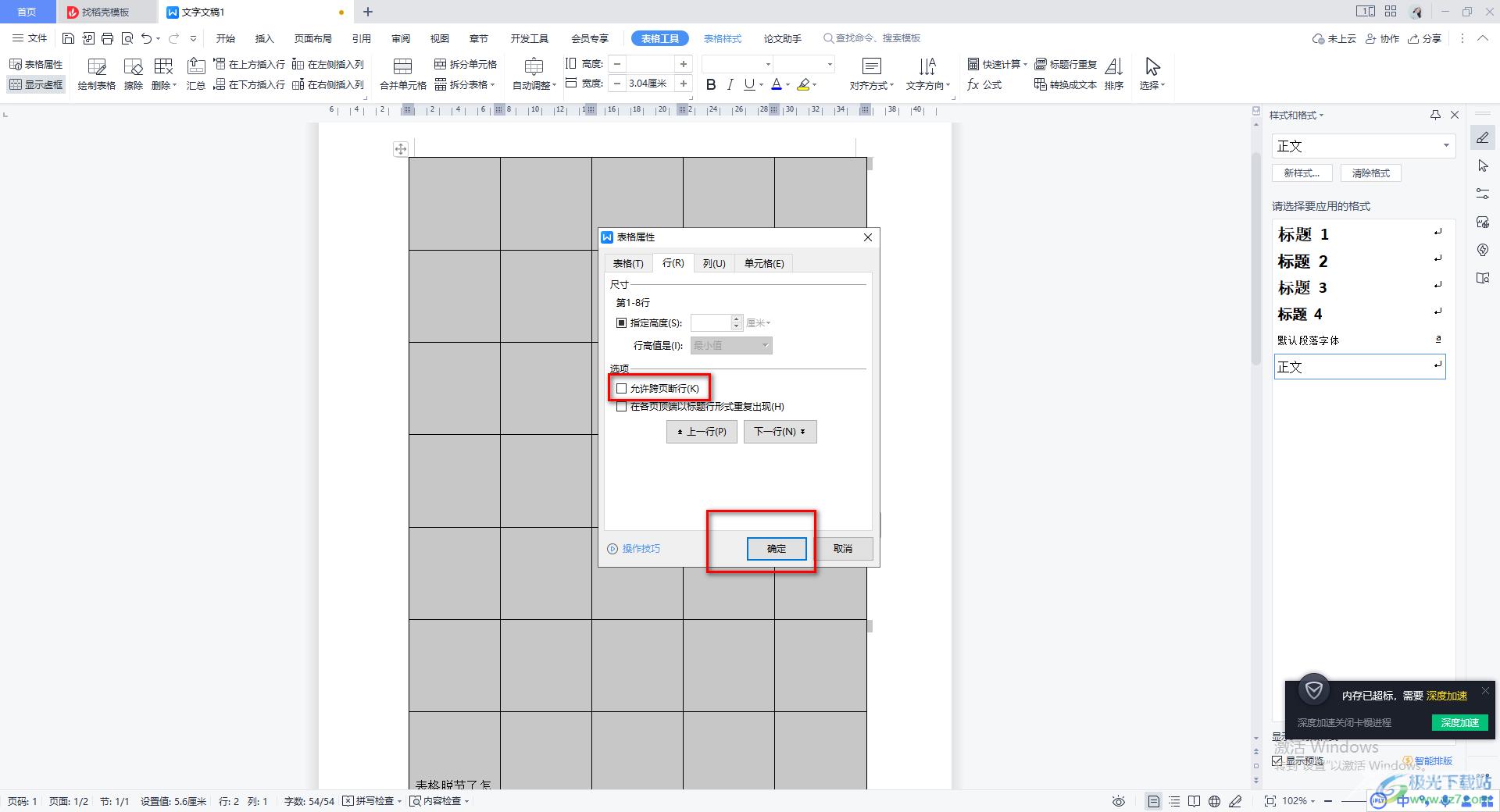Decrease column width with minus button
Viewport: 1500px width, 812px height.
click(618, 83)
